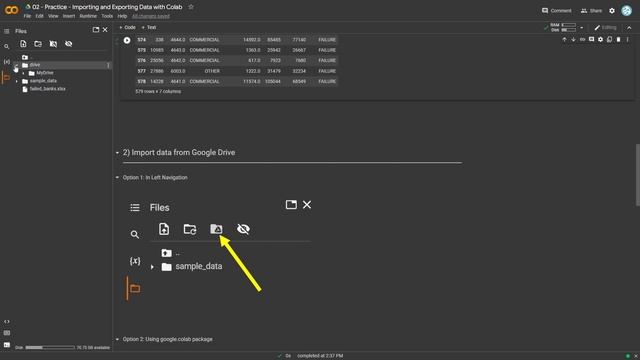
Task: Click the RAM and Disk usage indicator
Action: (564, 27)
